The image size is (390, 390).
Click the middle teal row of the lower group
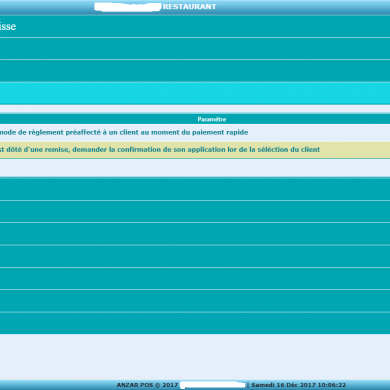point(195,256)
